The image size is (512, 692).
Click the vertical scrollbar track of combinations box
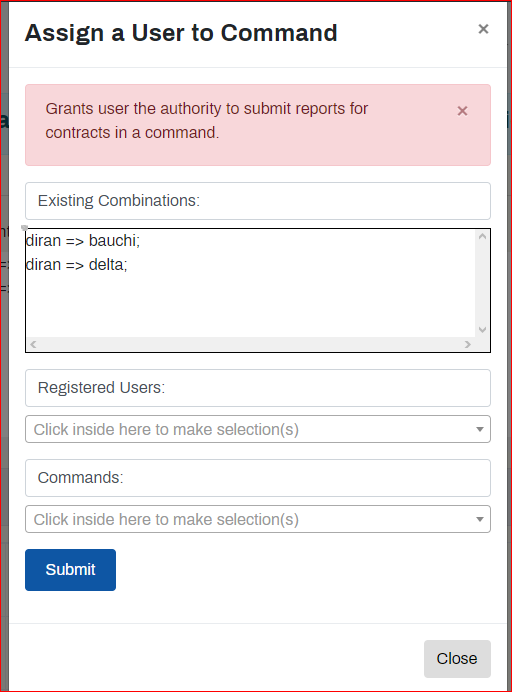coord(482,283)
